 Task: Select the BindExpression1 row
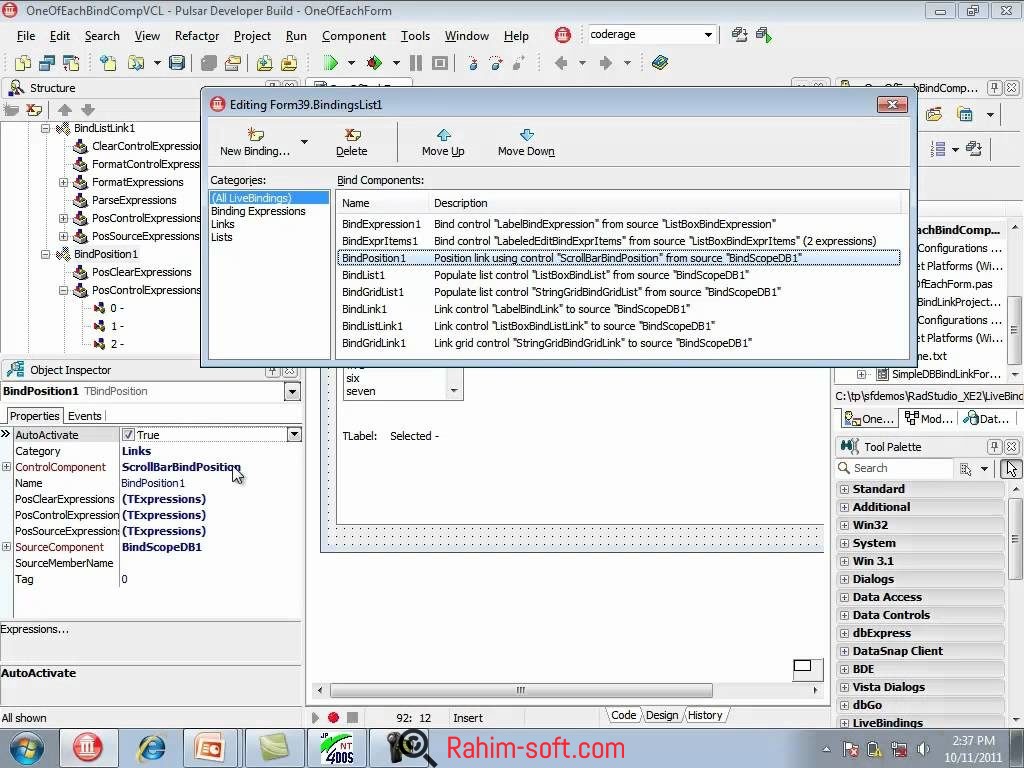click(618, 224)
